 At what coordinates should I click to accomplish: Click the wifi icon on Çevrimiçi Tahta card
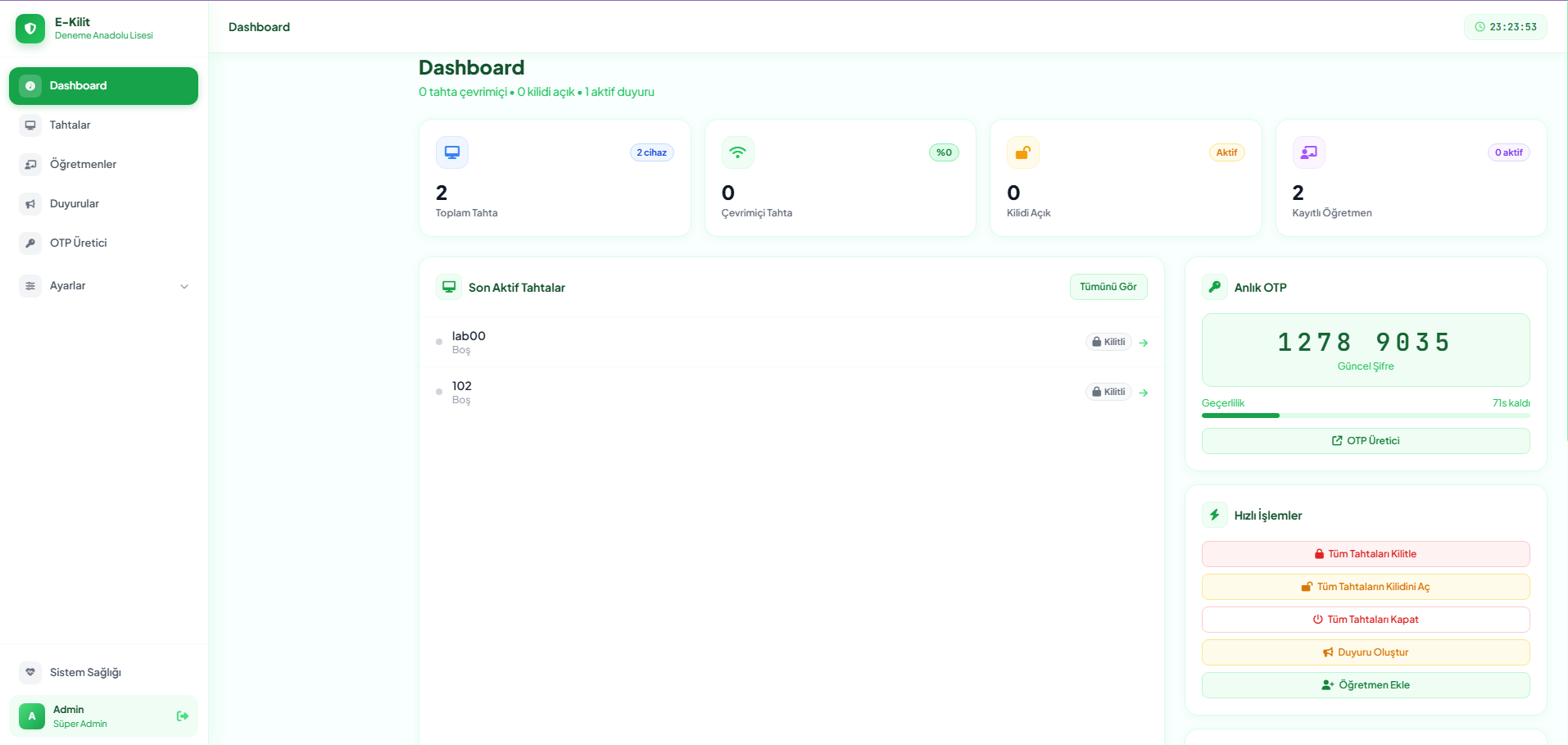tap(737, 152)
